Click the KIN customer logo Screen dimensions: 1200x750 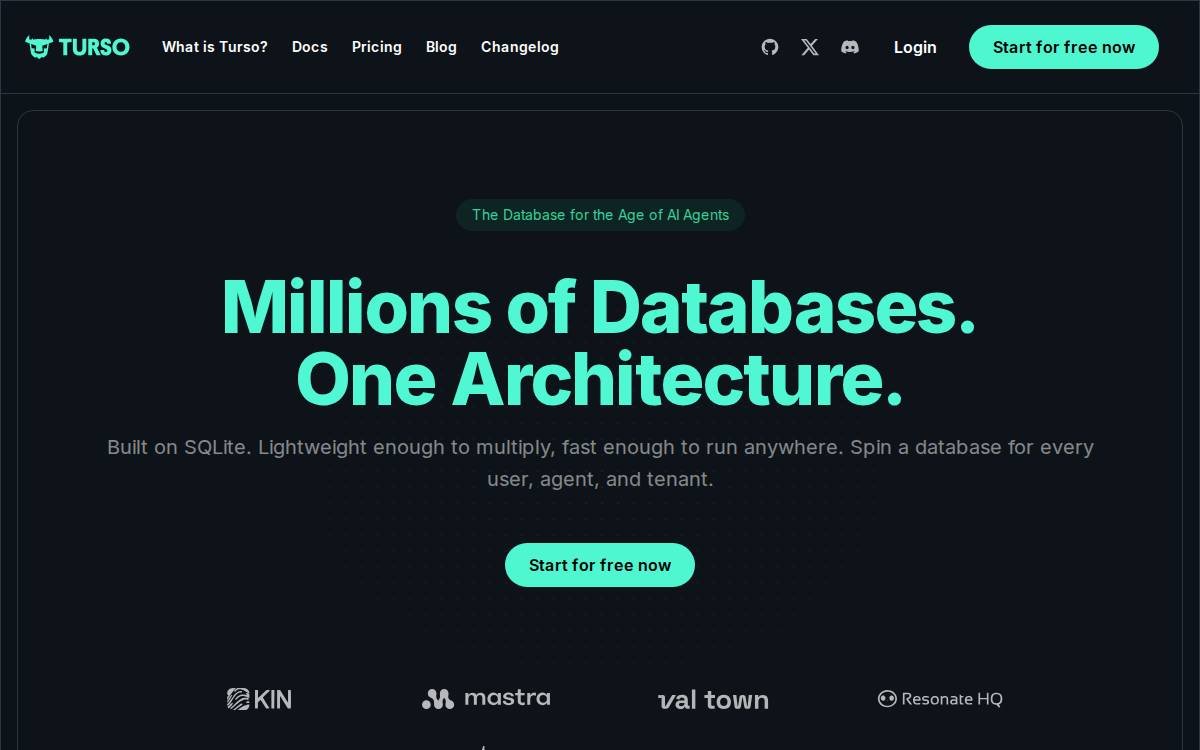click(259, 699)
